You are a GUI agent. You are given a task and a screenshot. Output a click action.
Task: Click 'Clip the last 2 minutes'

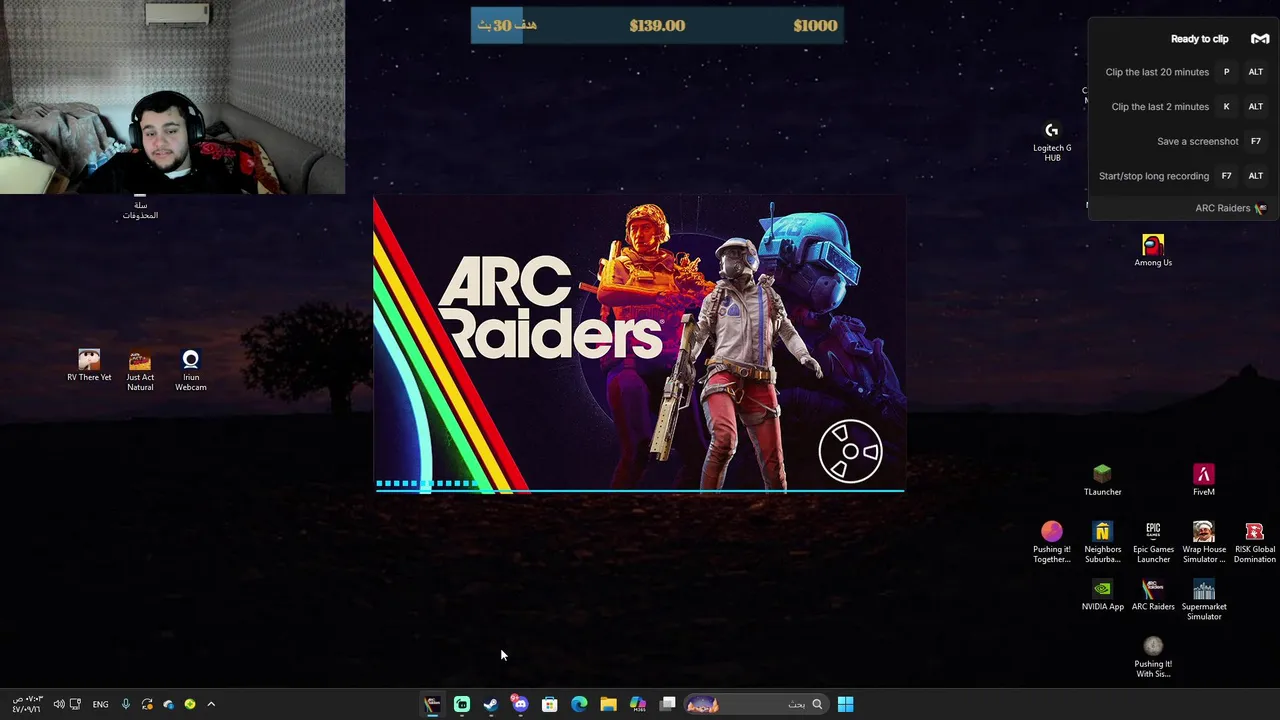coord(1160,106)
